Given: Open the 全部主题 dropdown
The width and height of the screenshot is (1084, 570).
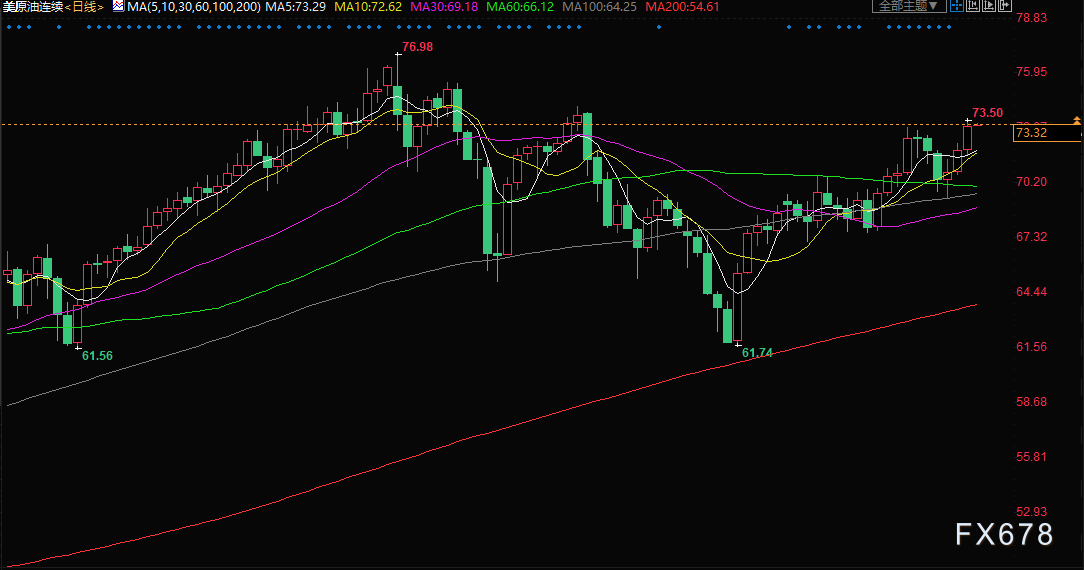Looking at the screenshot, I should click(909, 6).
